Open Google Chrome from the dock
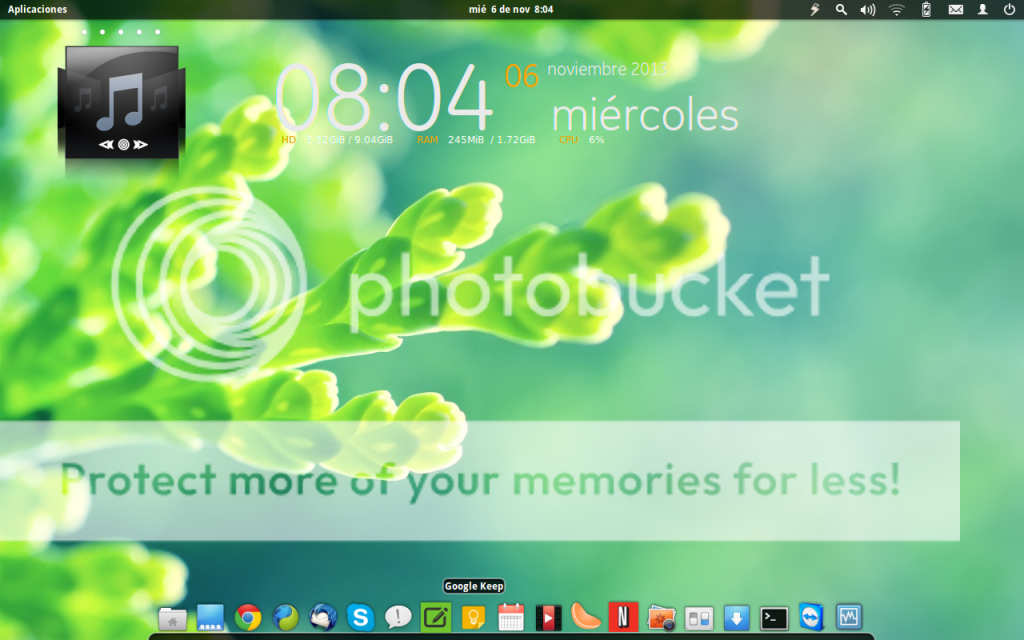 (x=248, y=617)
